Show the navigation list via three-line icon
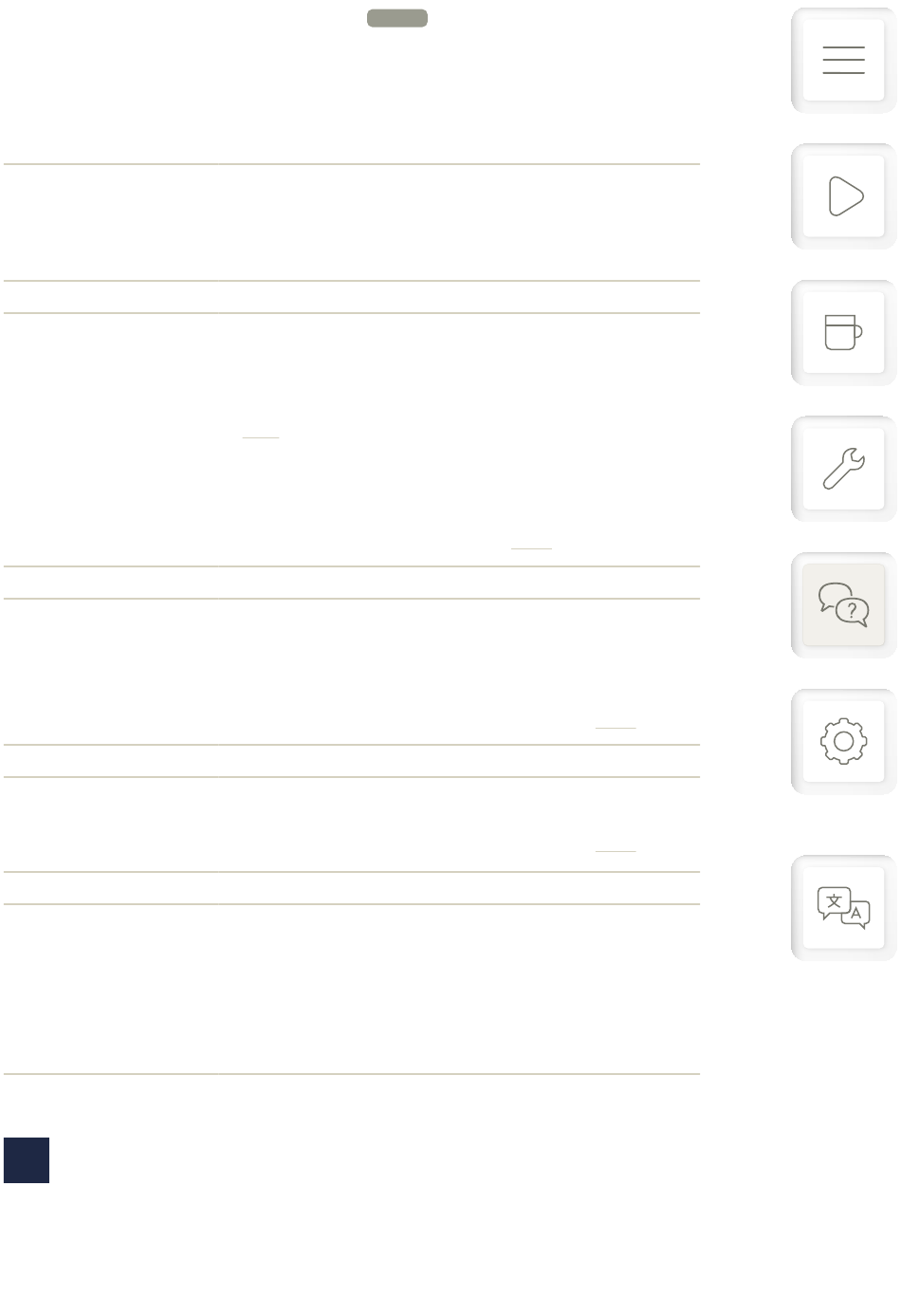This screenshot has height=1316, width=901. (x=843, y=60)
